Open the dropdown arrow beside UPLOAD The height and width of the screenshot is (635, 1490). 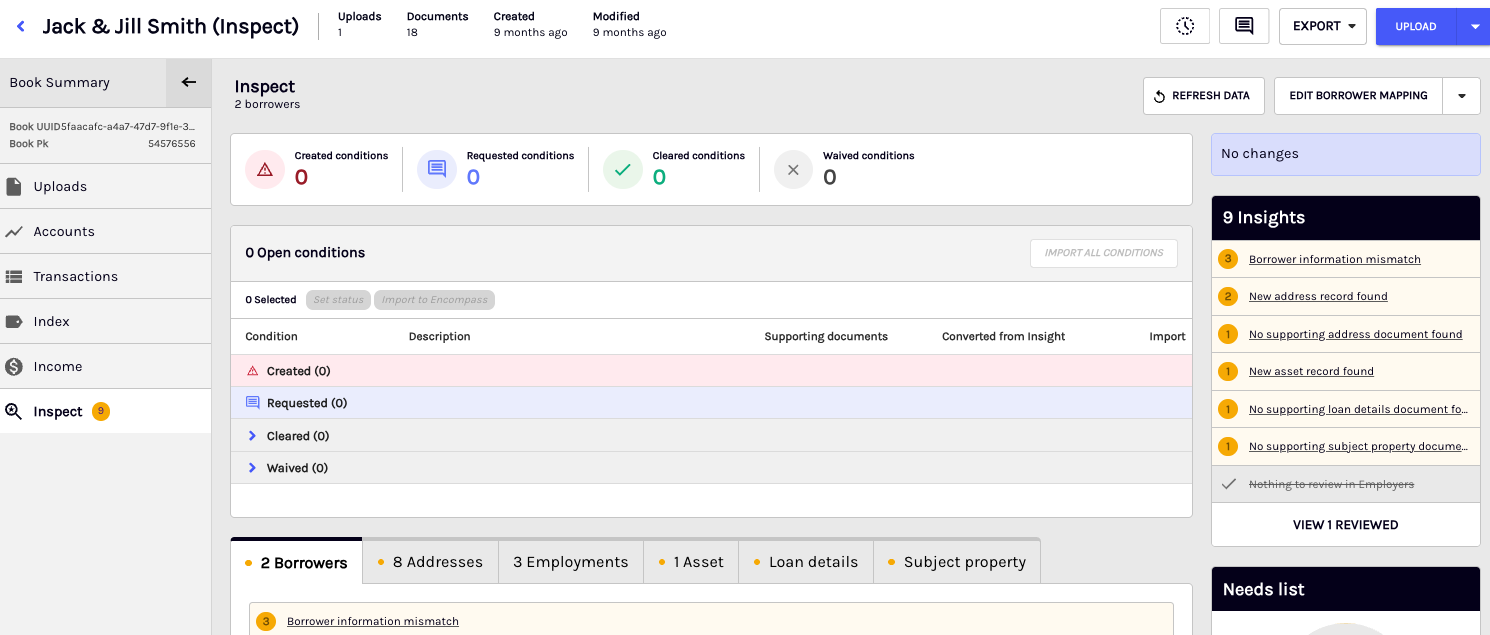click(x=1474, y=27)
